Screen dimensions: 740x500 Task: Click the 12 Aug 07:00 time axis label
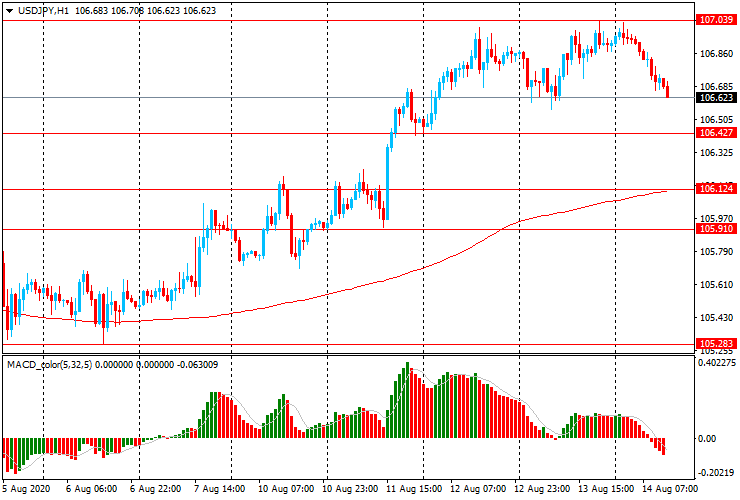(x=478, y=488)
